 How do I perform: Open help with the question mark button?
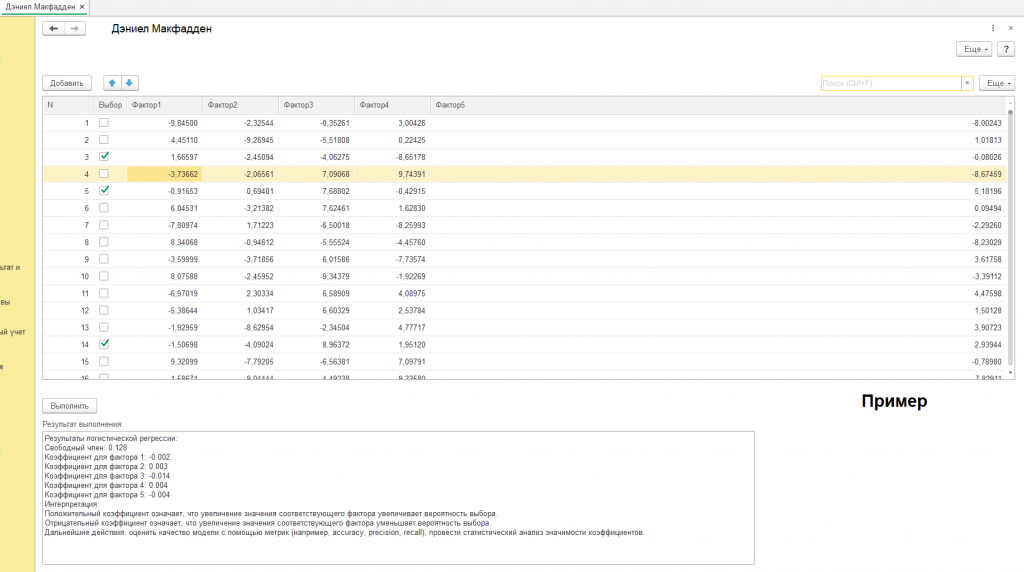[1006, 49]
